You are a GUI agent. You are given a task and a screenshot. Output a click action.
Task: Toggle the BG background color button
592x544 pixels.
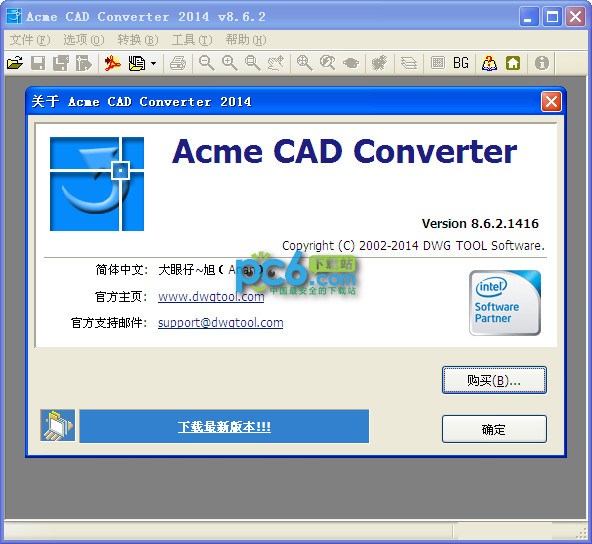(461, 63)
